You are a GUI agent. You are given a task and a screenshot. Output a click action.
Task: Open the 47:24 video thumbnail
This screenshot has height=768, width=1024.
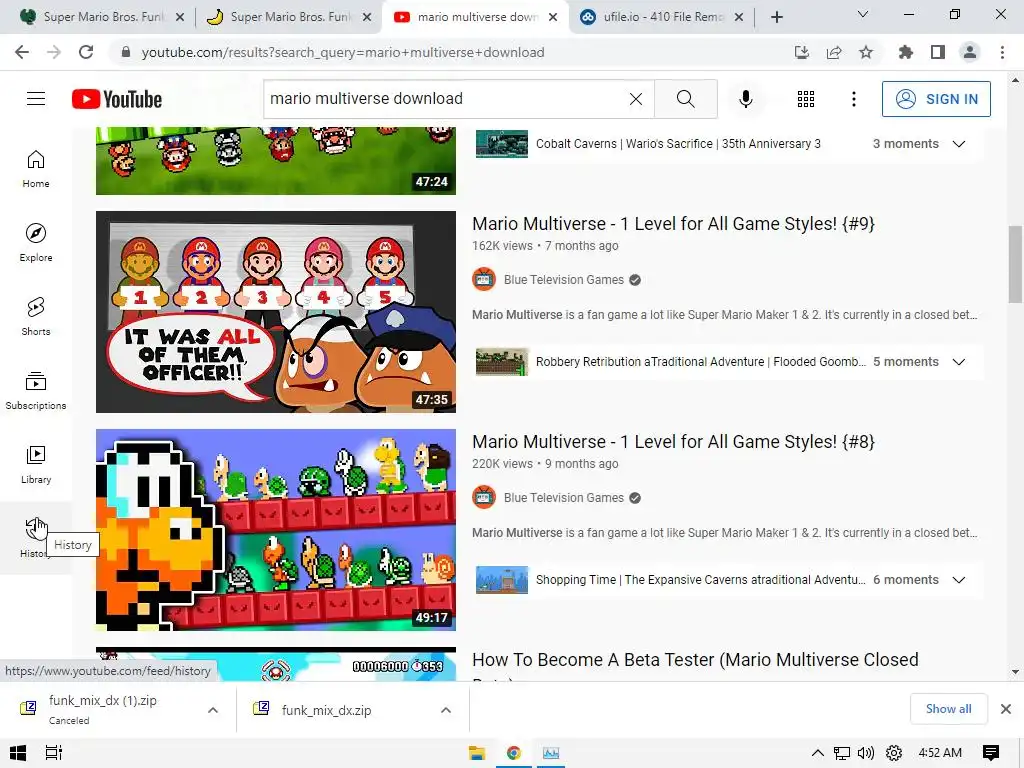tap(276, 161)
